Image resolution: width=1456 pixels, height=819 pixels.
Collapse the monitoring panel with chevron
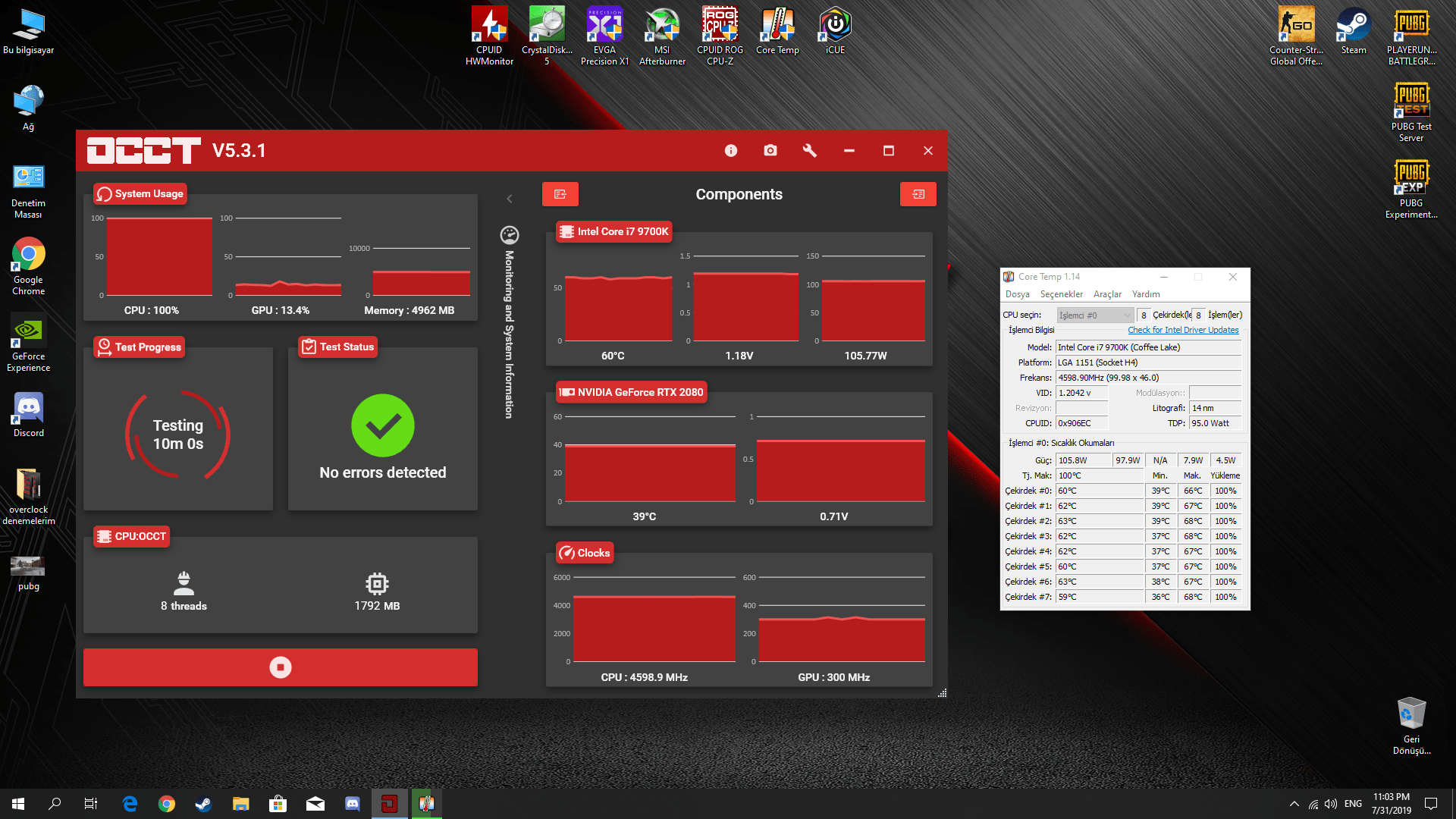[510, 199]
